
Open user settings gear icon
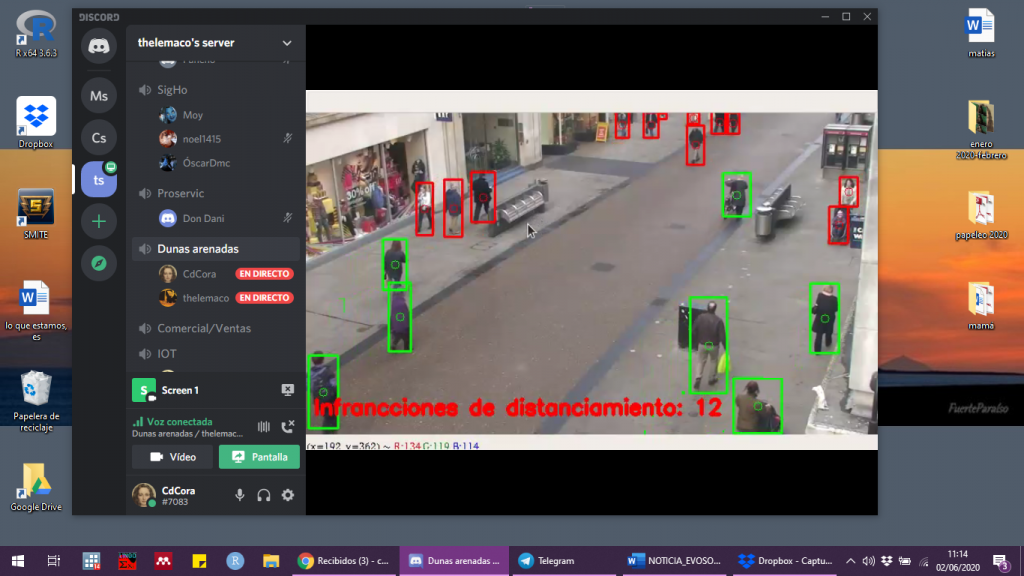[x=288, y=494]
